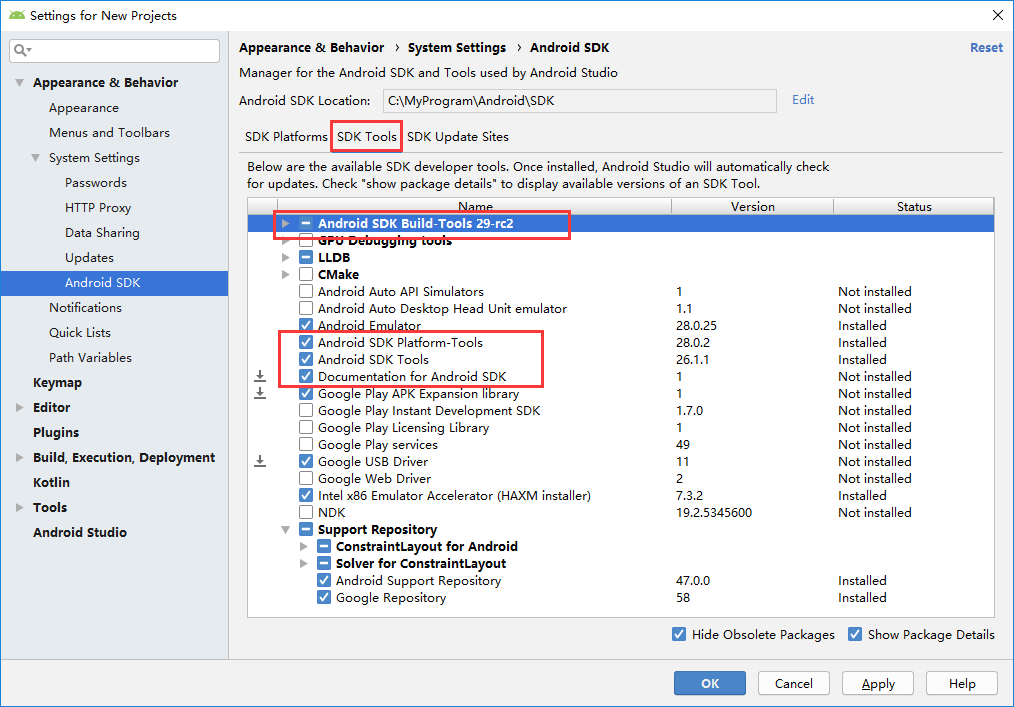Toggle Android SDK Build-Tools 29-rc2 checkbox
This screenshot has height=707, width=1014.
[306, 223]
